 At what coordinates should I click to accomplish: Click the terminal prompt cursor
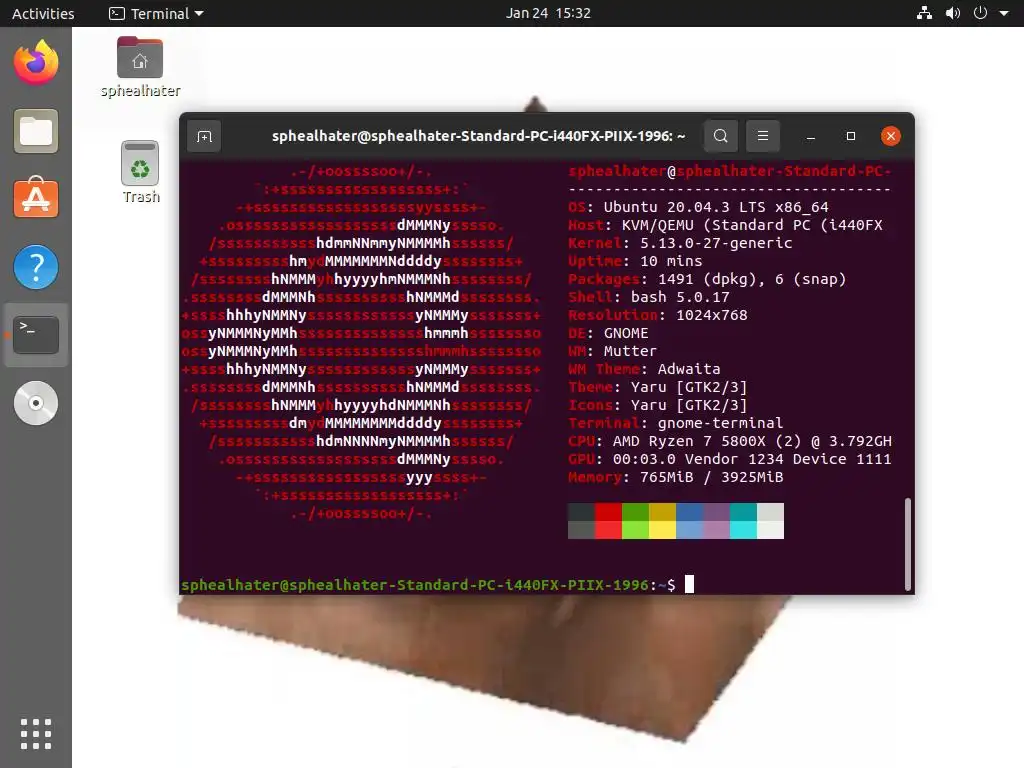pos(689,584)
